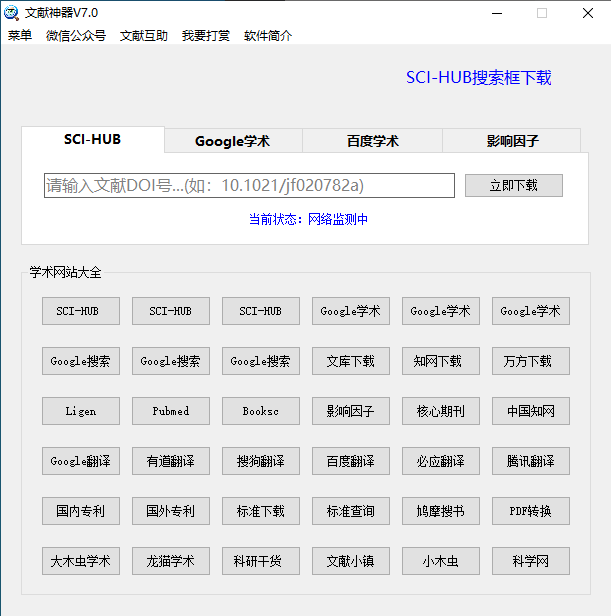
Task: Click the third SCI-HUB button in 学术网站大全
Action: pos(261,311)
